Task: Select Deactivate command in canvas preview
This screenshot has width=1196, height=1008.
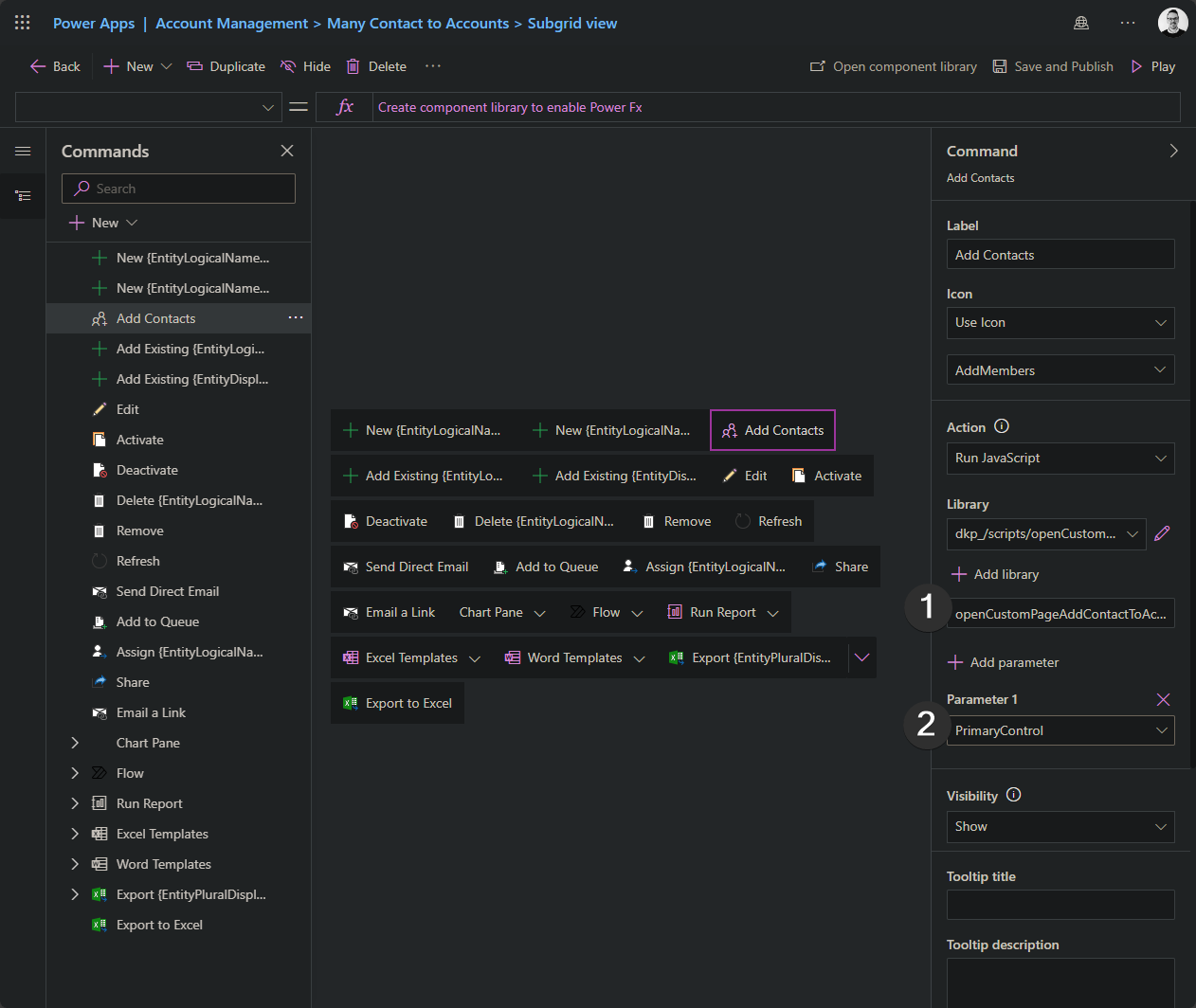Action: [386, 521]
